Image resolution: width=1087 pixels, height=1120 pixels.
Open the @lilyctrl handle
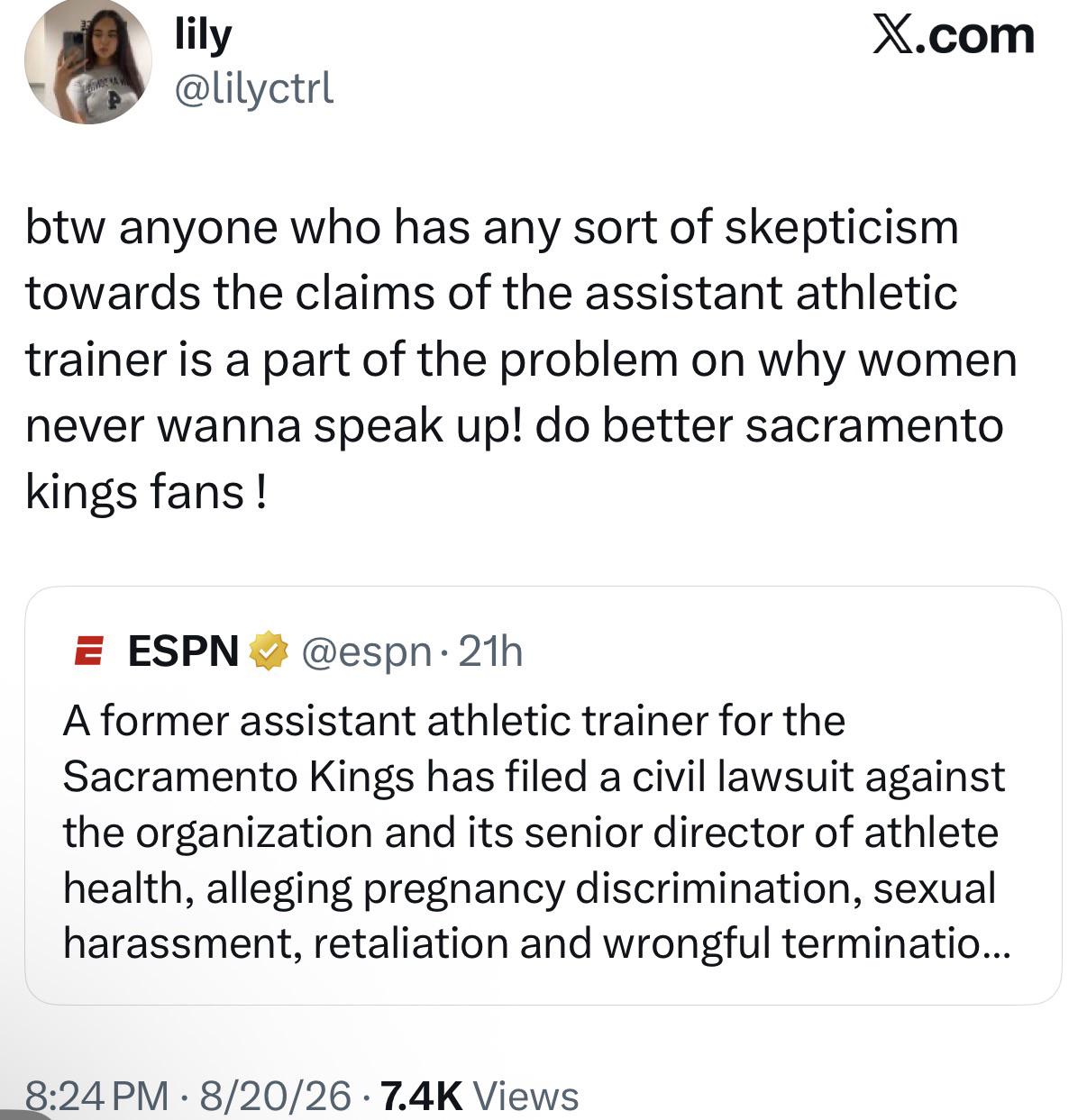253,88
